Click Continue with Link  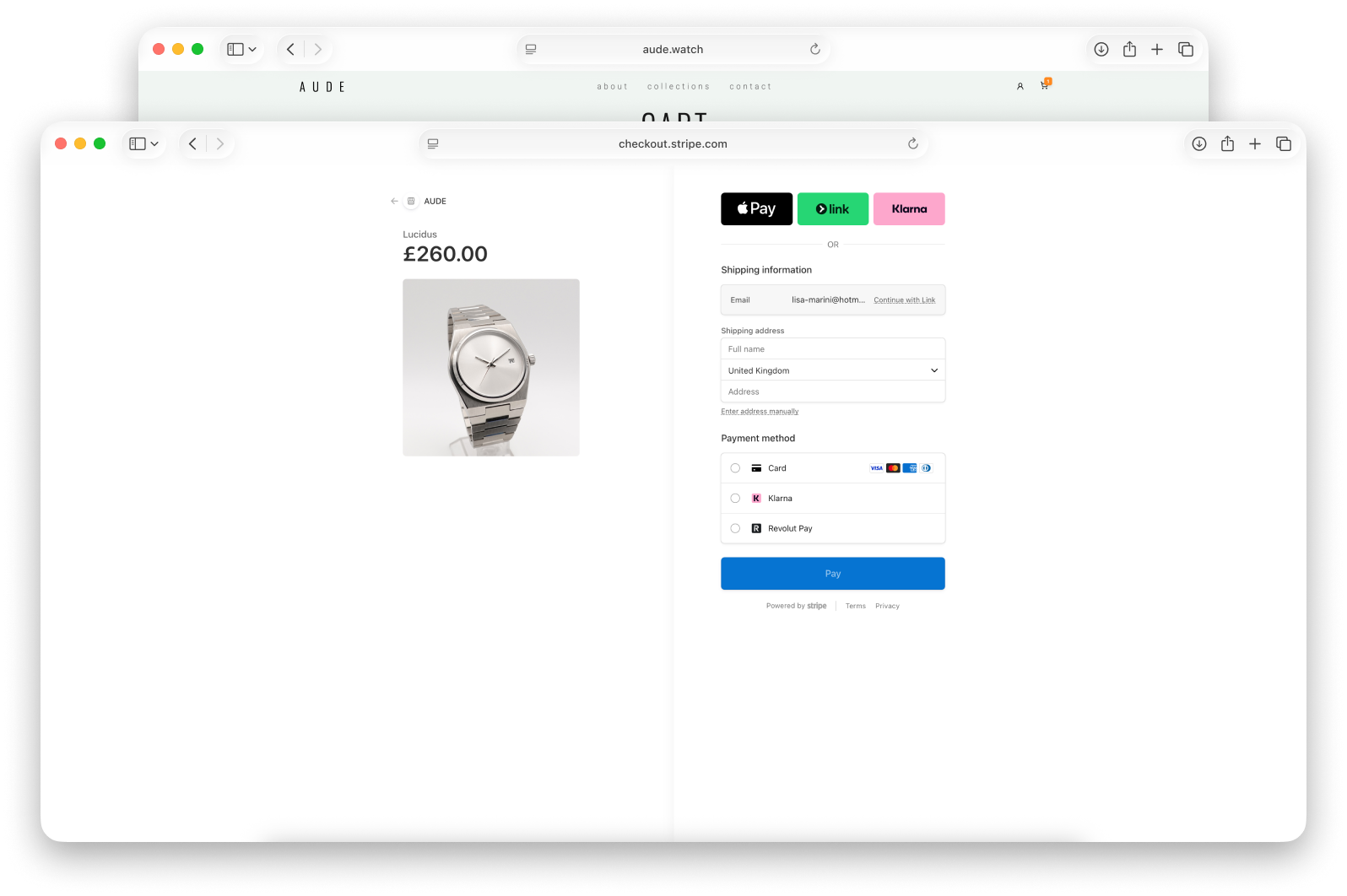904,300
